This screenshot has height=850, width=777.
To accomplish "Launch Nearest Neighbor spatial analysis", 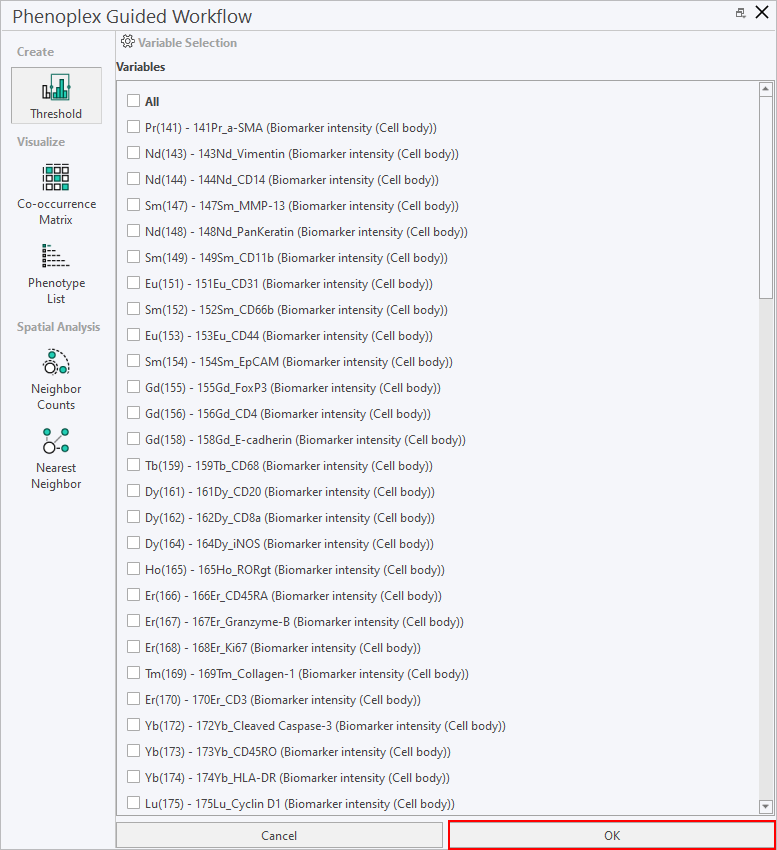I will [56, 459].
